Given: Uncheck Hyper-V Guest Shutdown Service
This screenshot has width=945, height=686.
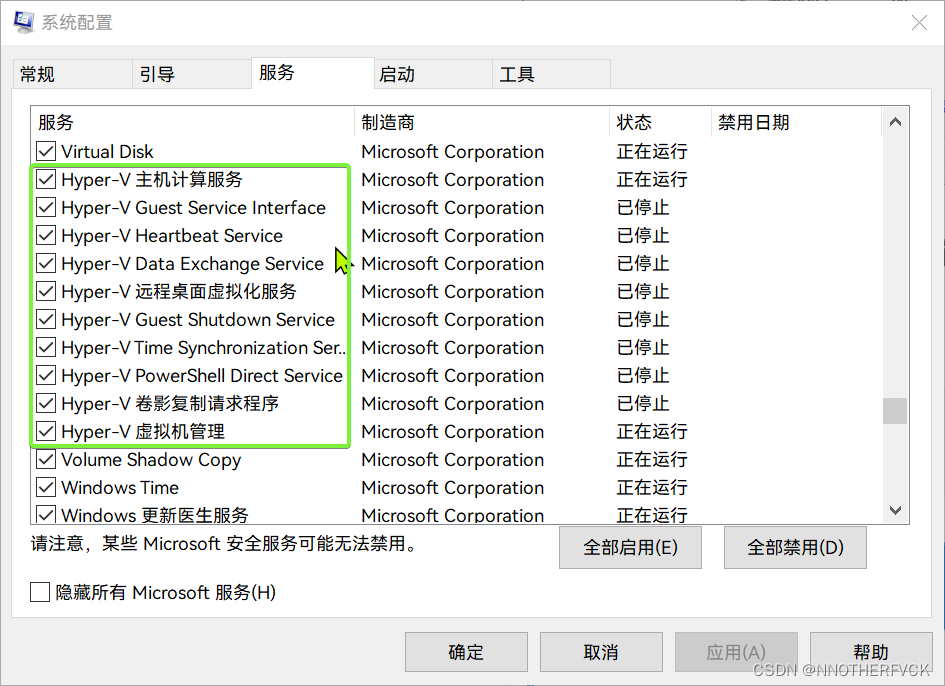Looking at the screenshot, I should (46, 319).
